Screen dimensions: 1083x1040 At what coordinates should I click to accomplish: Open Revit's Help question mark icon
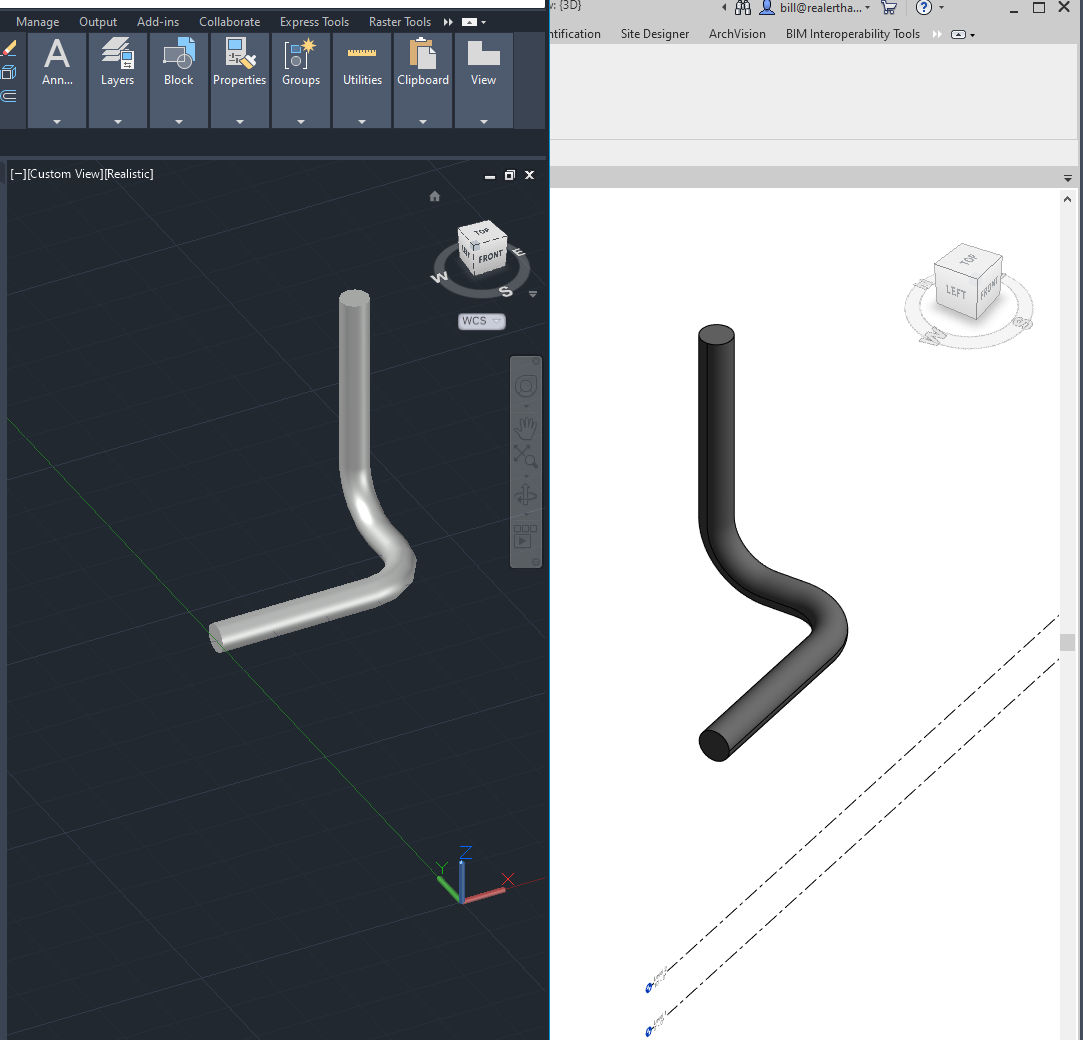(x=925, y=8)
